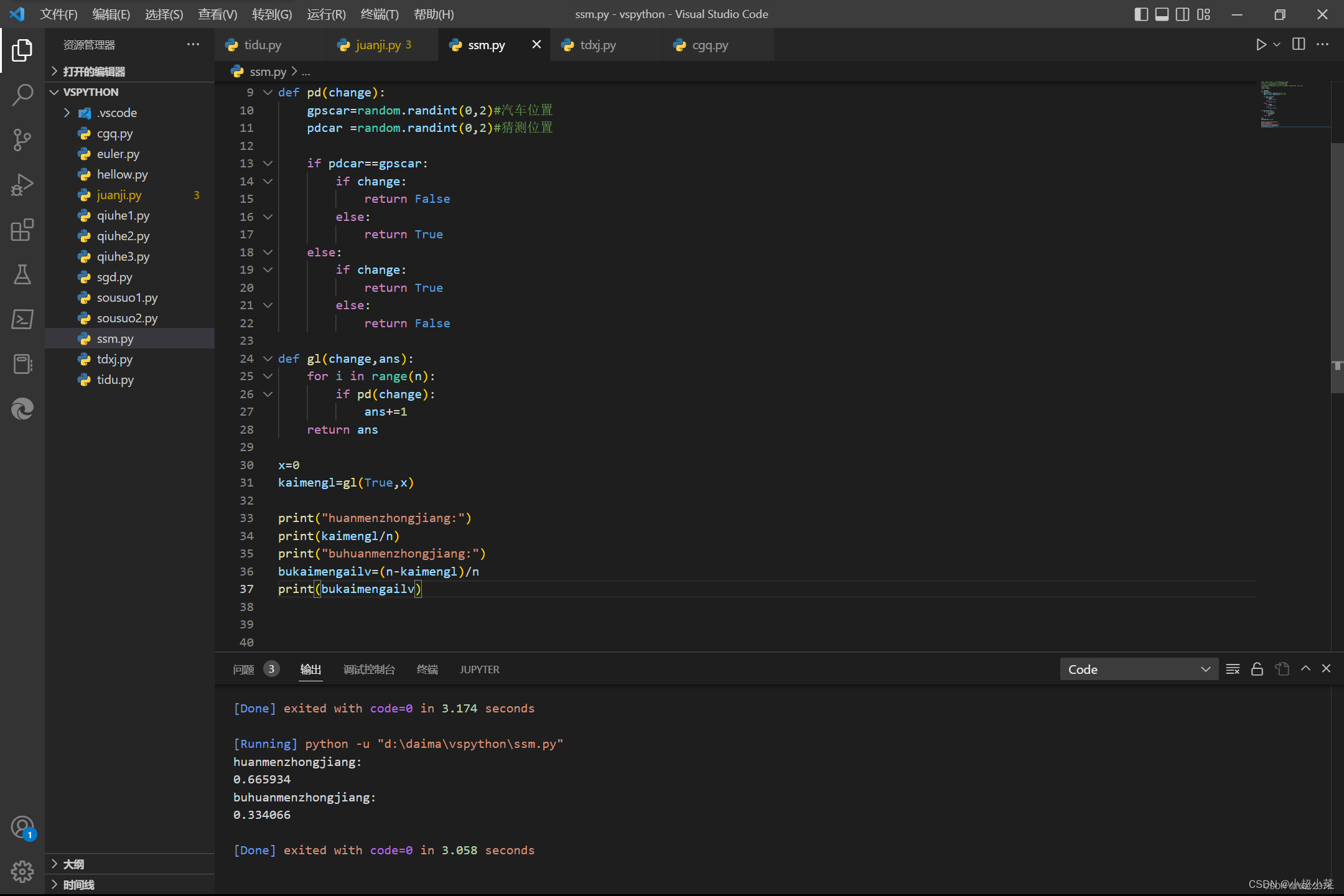Screen dimensions: 1344x896
Task: Toggle output scroll lock
Action: click(x=1257, y=669)
